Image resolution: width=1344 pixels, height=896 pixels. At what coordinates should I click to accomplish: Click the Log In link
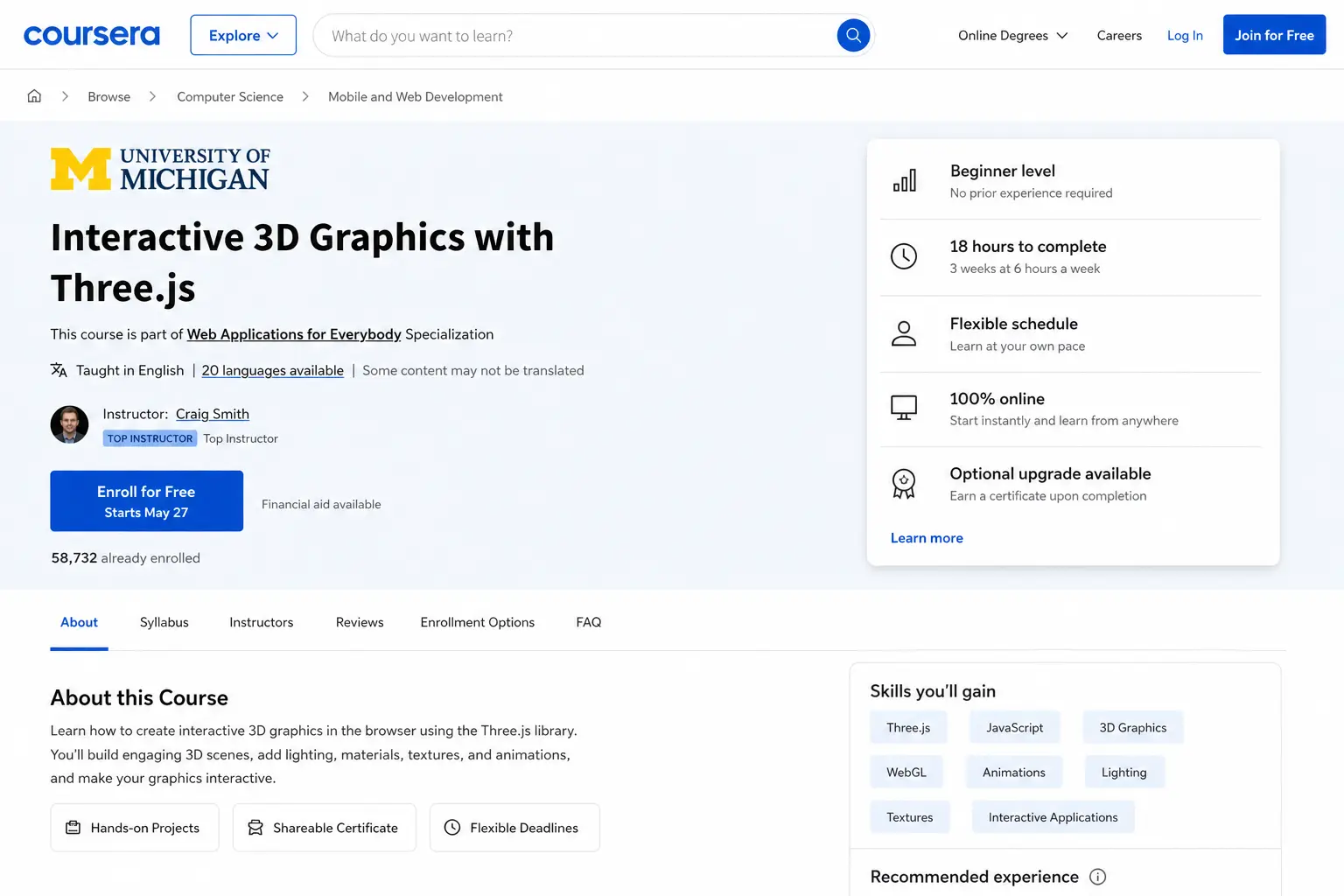coord(1185,35)
